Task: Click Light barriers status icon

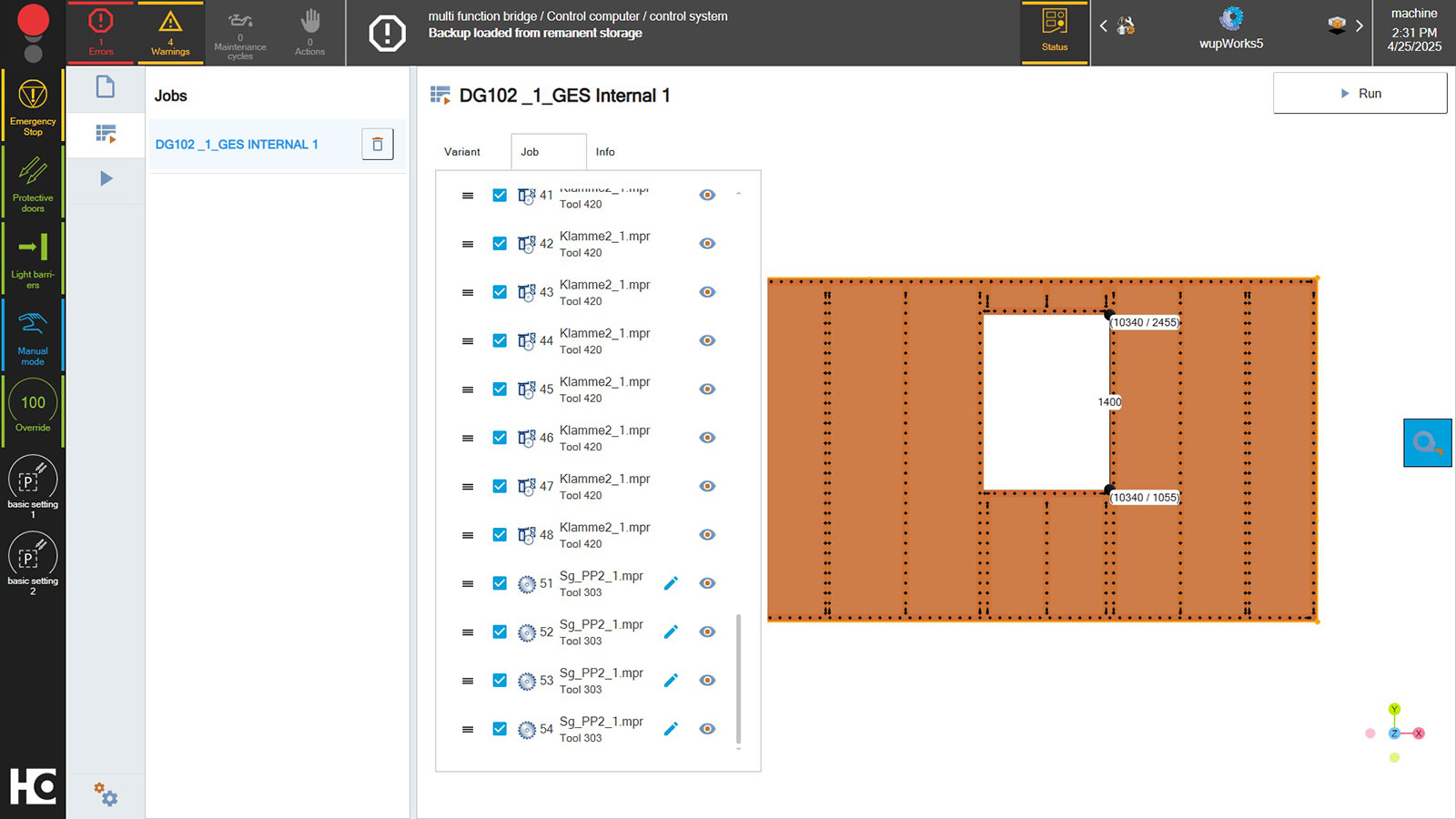Action: tap(33, 258)
